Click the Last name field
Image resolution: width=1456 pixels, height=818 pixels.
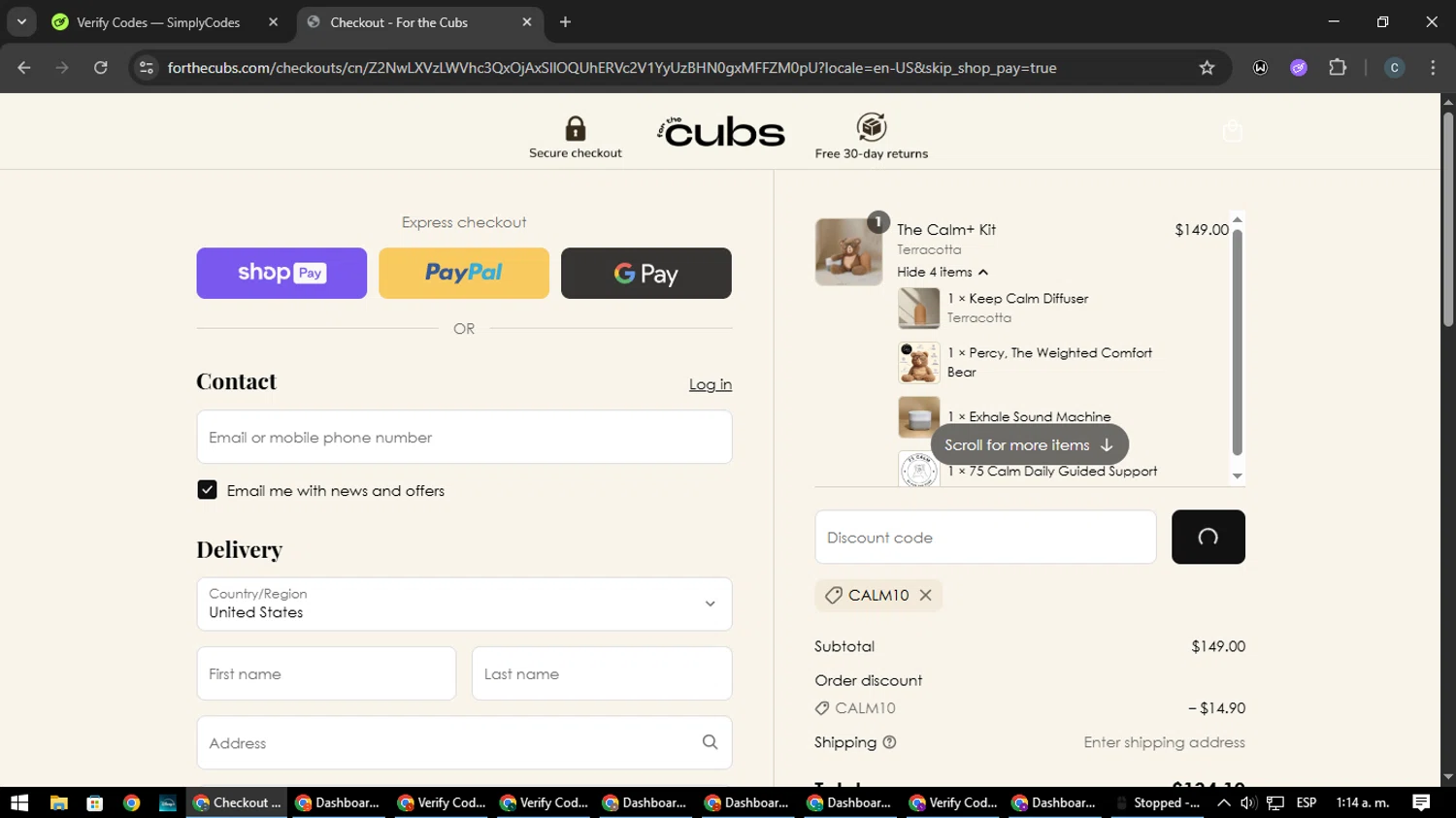point(602,673)
